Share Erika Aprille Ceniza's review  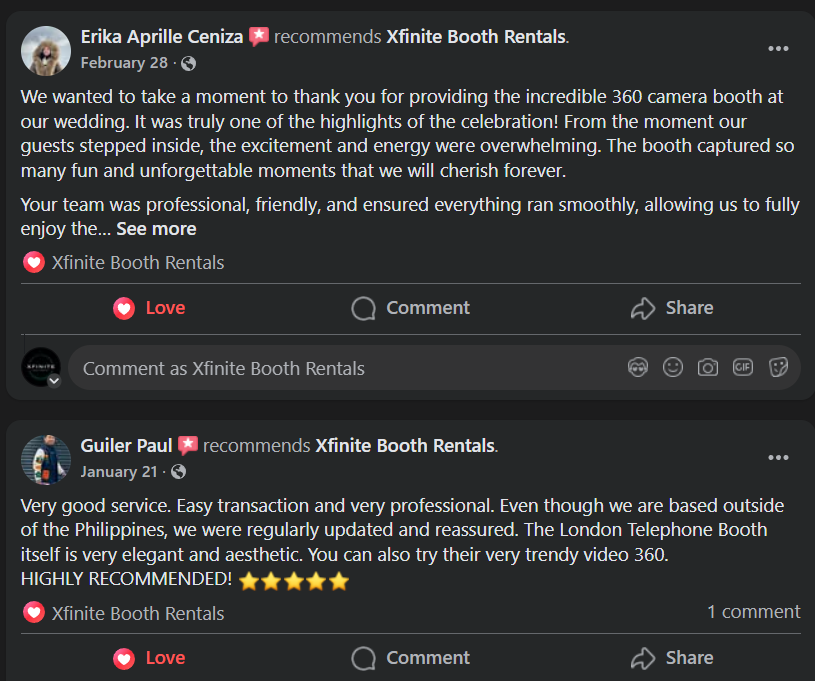[672, 308]
